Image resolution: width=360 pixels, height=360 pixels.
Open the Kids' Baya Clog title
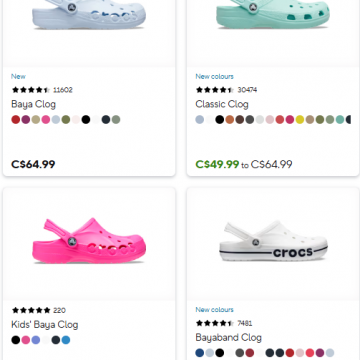click(x=45, y=325)
